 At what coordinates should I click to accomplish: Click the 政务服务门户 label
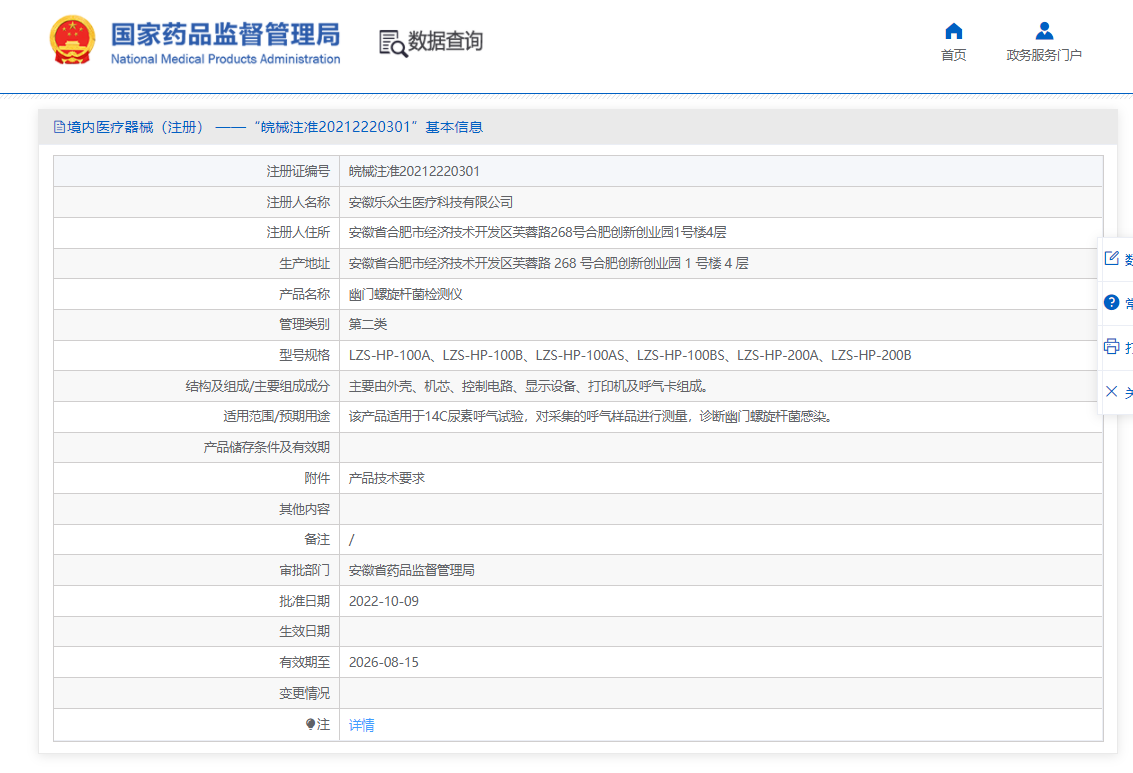pos(1044,55)
